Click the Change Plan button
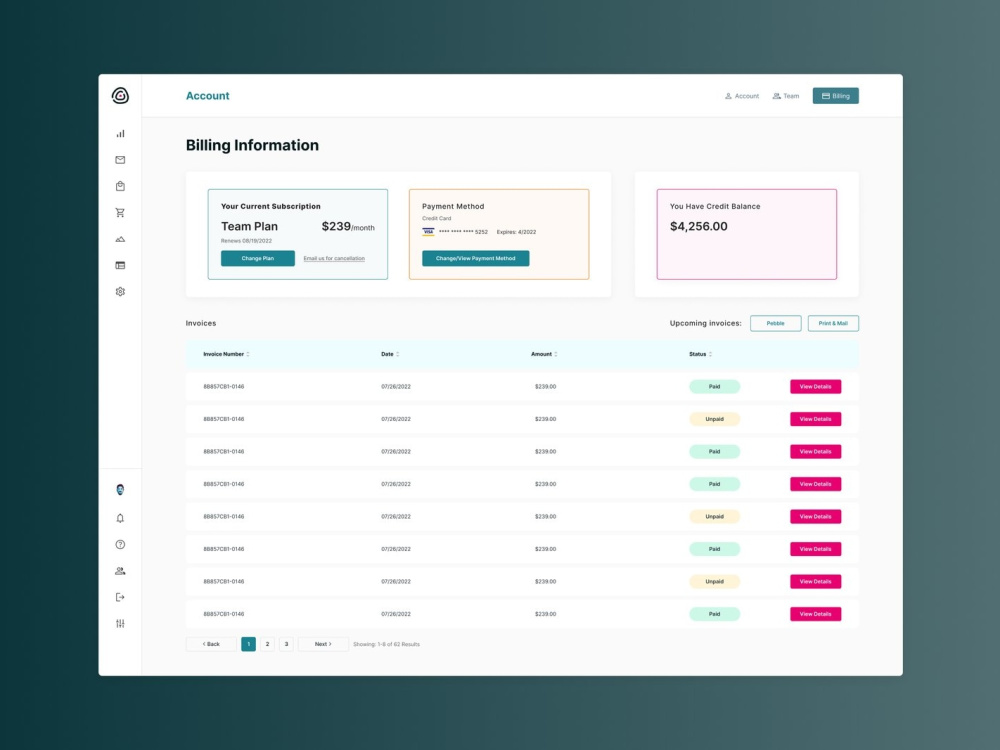Image resolution: width=1000 pixels, height=750 pixels. pyautogui.click(x=258, y=258)
